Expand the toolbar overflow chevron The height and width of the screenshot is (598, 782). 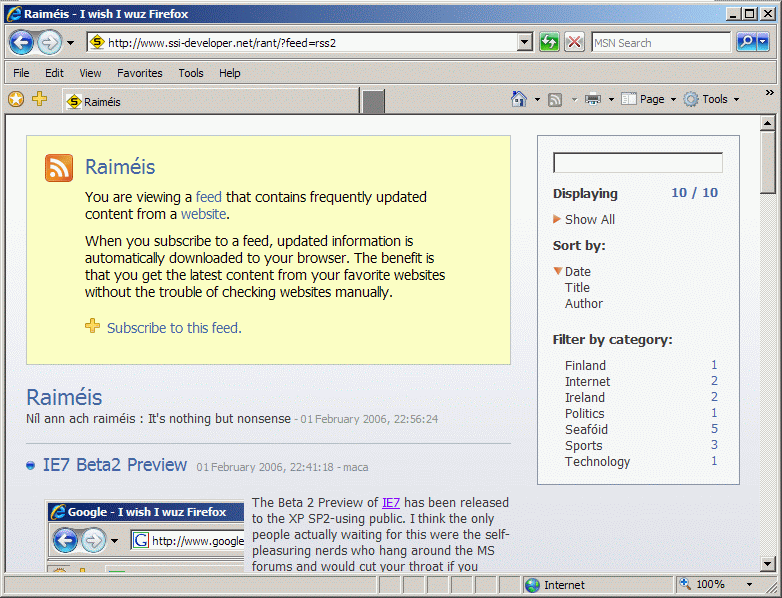[x=770, y=93]
